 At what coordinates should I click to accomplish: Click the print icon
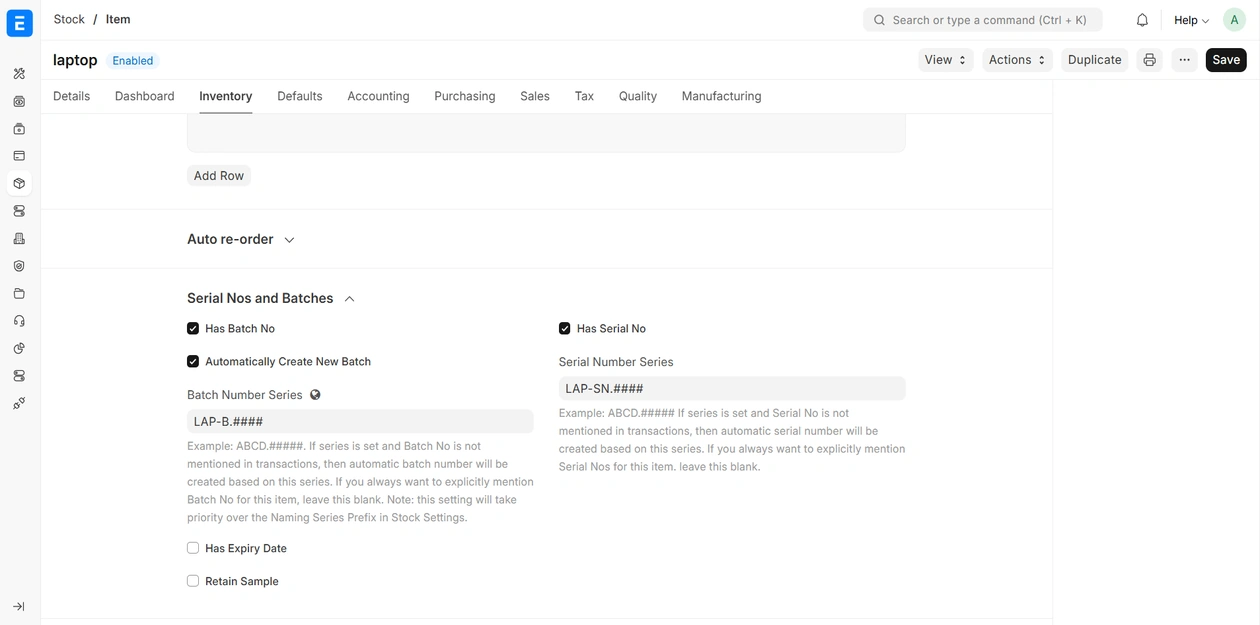(1149, 60)
